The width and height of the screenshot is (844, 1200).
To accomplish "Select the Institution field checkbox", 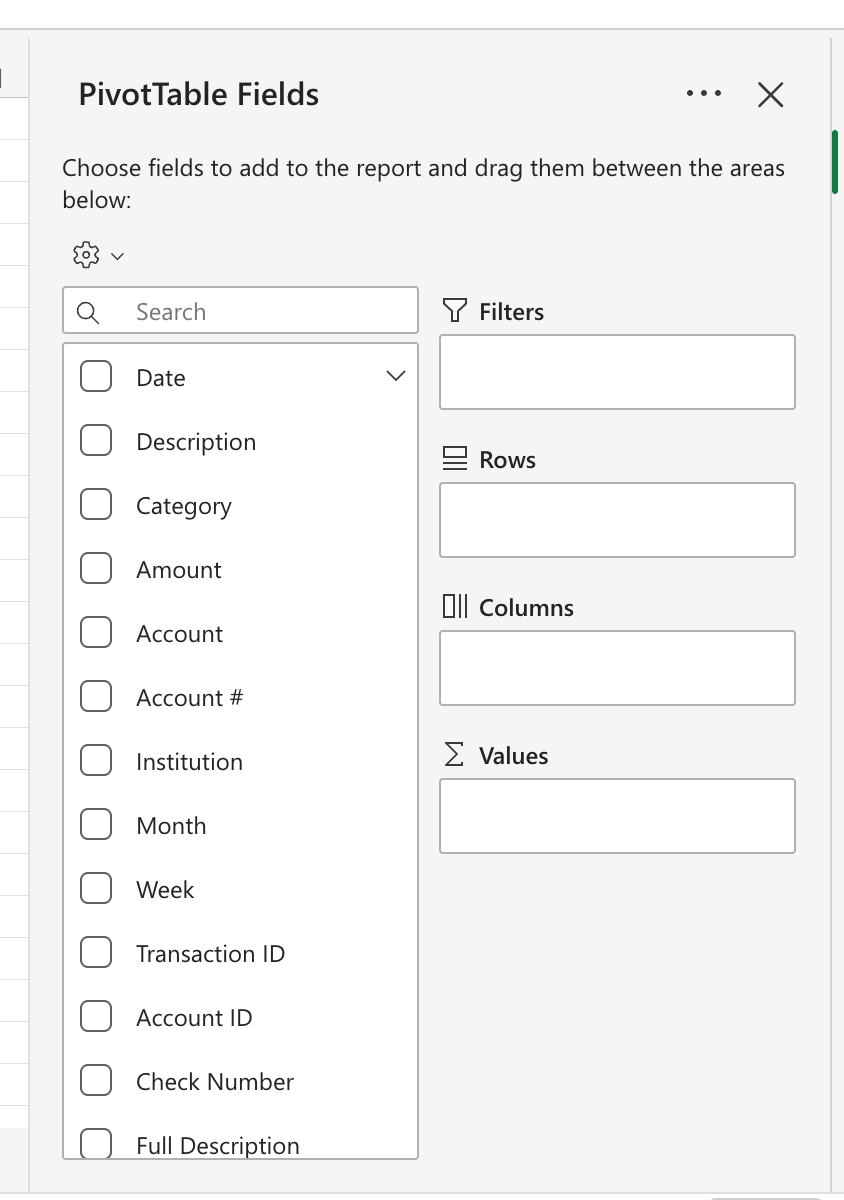I will coord(96,761).
